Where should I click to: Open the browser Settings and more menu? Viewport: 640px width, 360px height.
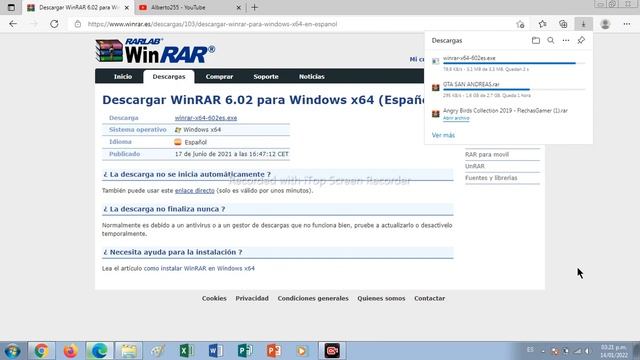click(x=627, y=24)
